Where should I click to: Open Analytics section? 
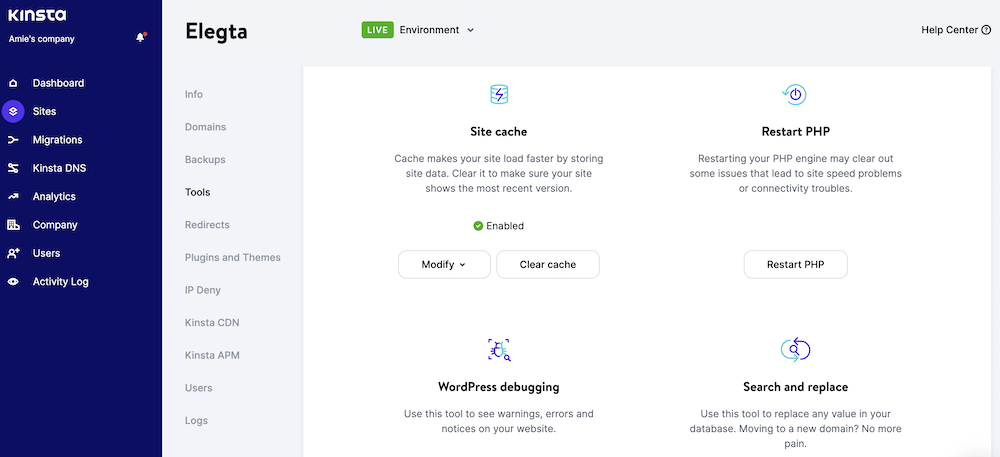coord(54,196)
